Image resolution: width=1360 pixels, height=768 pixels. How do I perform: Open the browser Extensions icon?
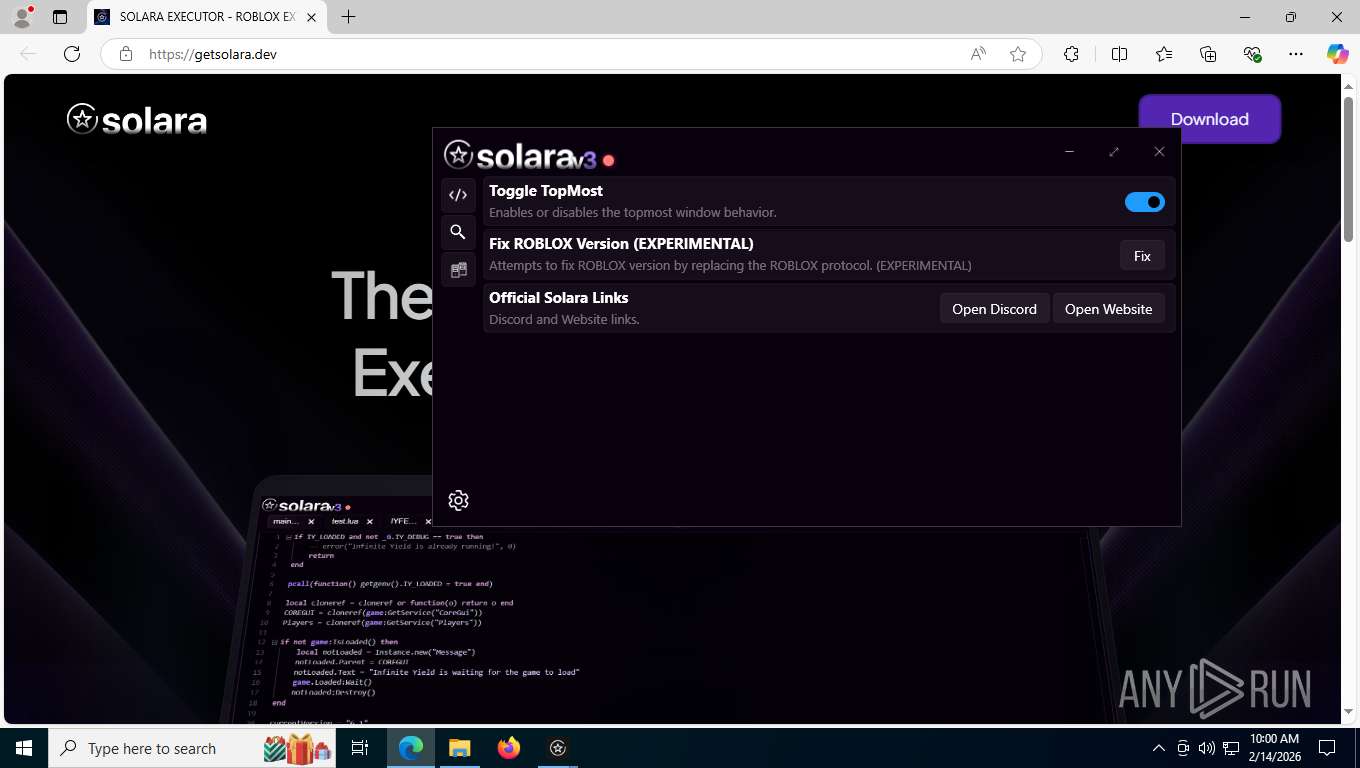click(1071, 54)
